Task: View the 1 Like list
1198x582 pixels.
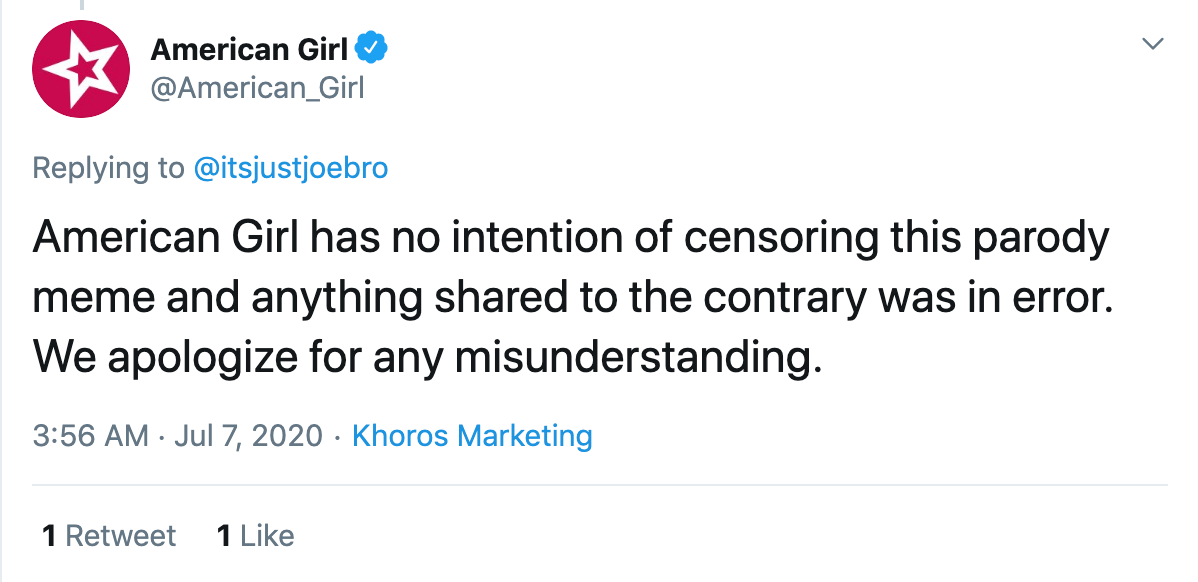Action: point(255,535)
